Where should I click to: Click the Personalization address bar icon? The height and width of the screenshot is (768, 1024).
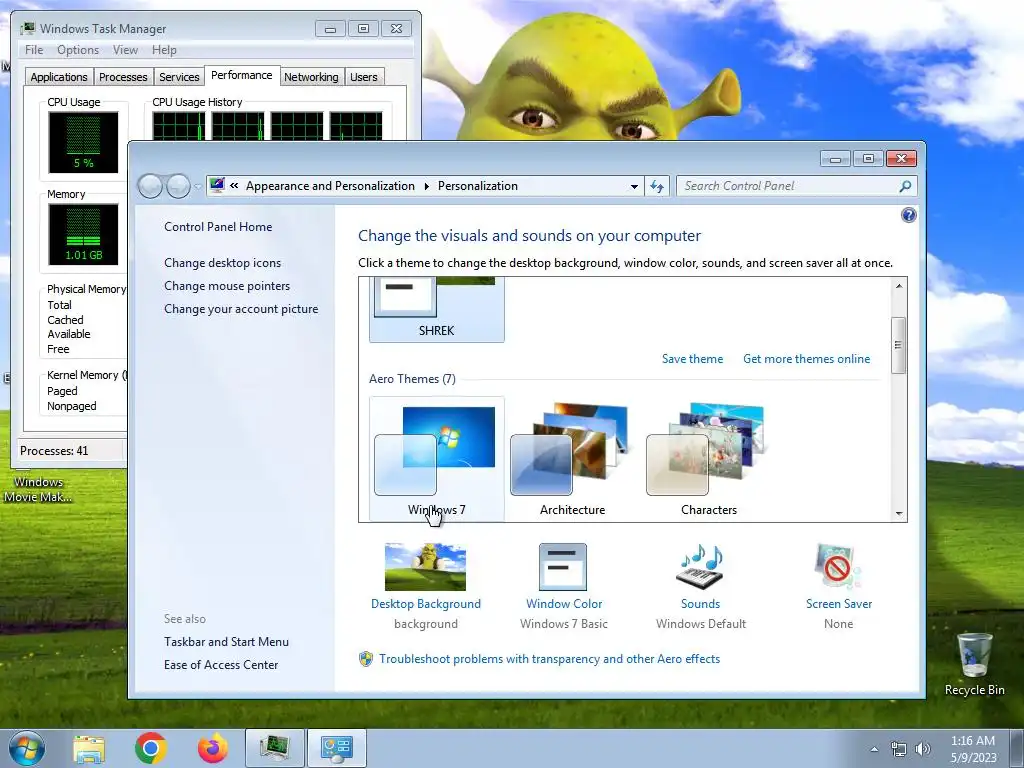click(217, 185)
